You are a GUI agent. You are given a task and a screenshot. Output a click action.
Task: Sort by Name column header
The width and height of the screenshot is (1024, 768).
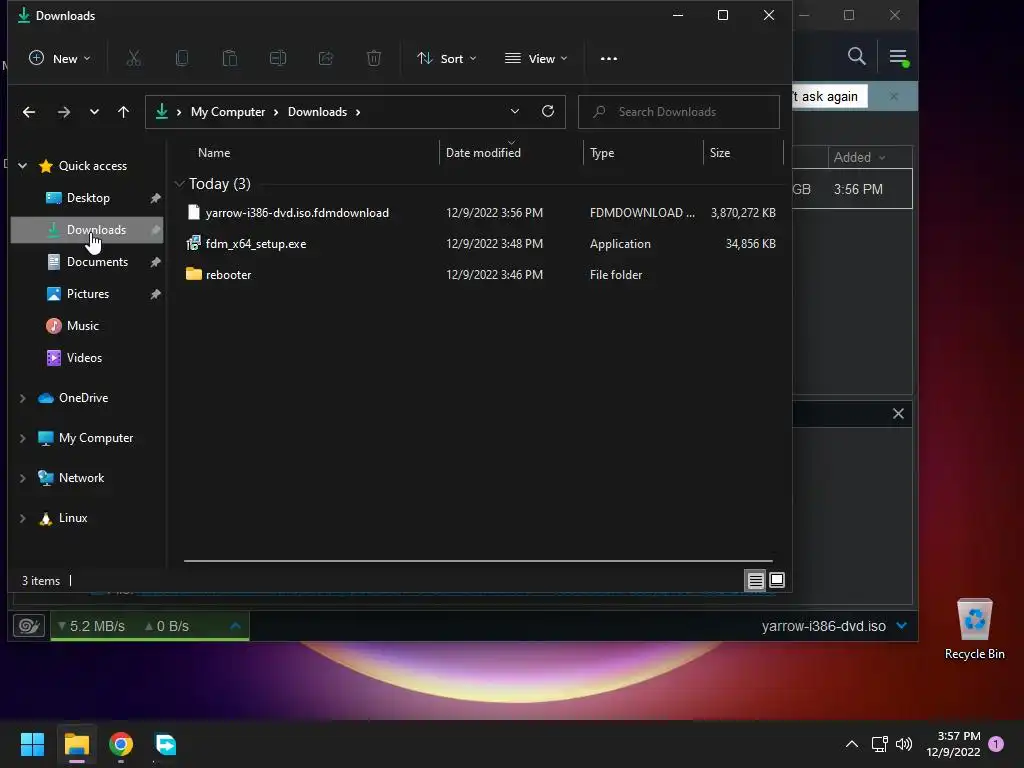point(214,153)
